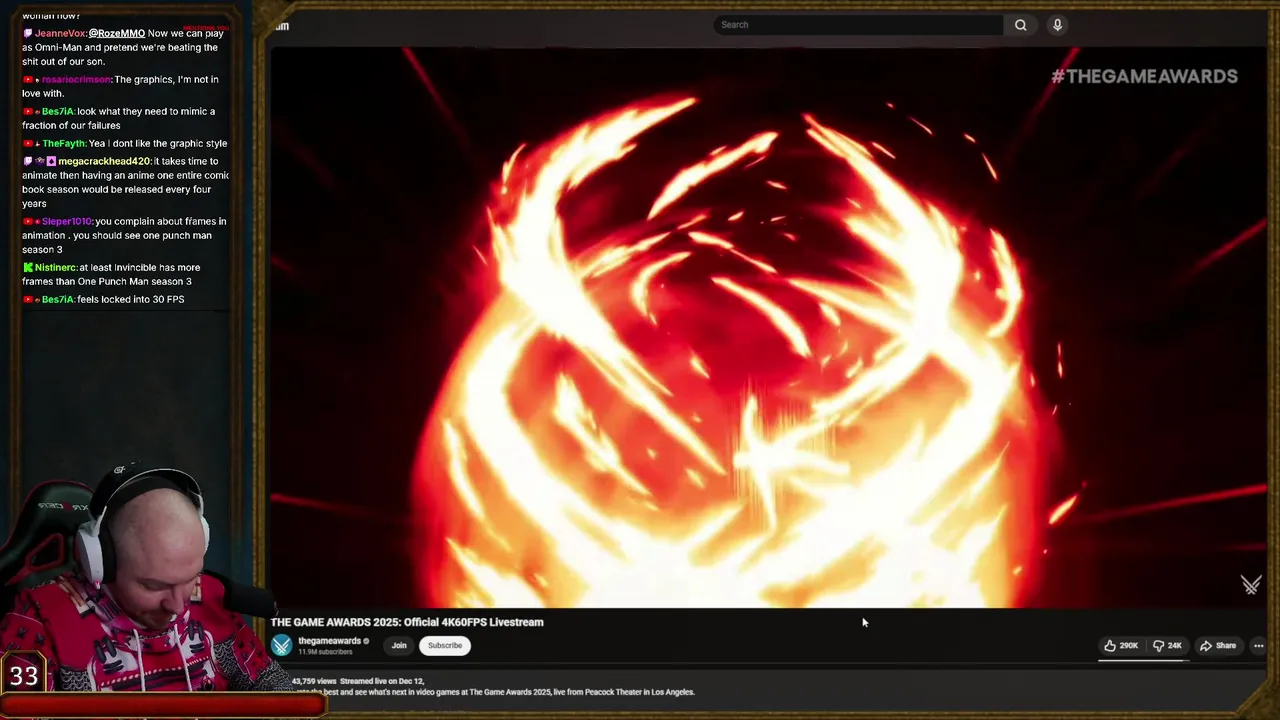Click the verified badge beside thegameawards
This screenshot has height=720, width=1280.
click(366, 641)
